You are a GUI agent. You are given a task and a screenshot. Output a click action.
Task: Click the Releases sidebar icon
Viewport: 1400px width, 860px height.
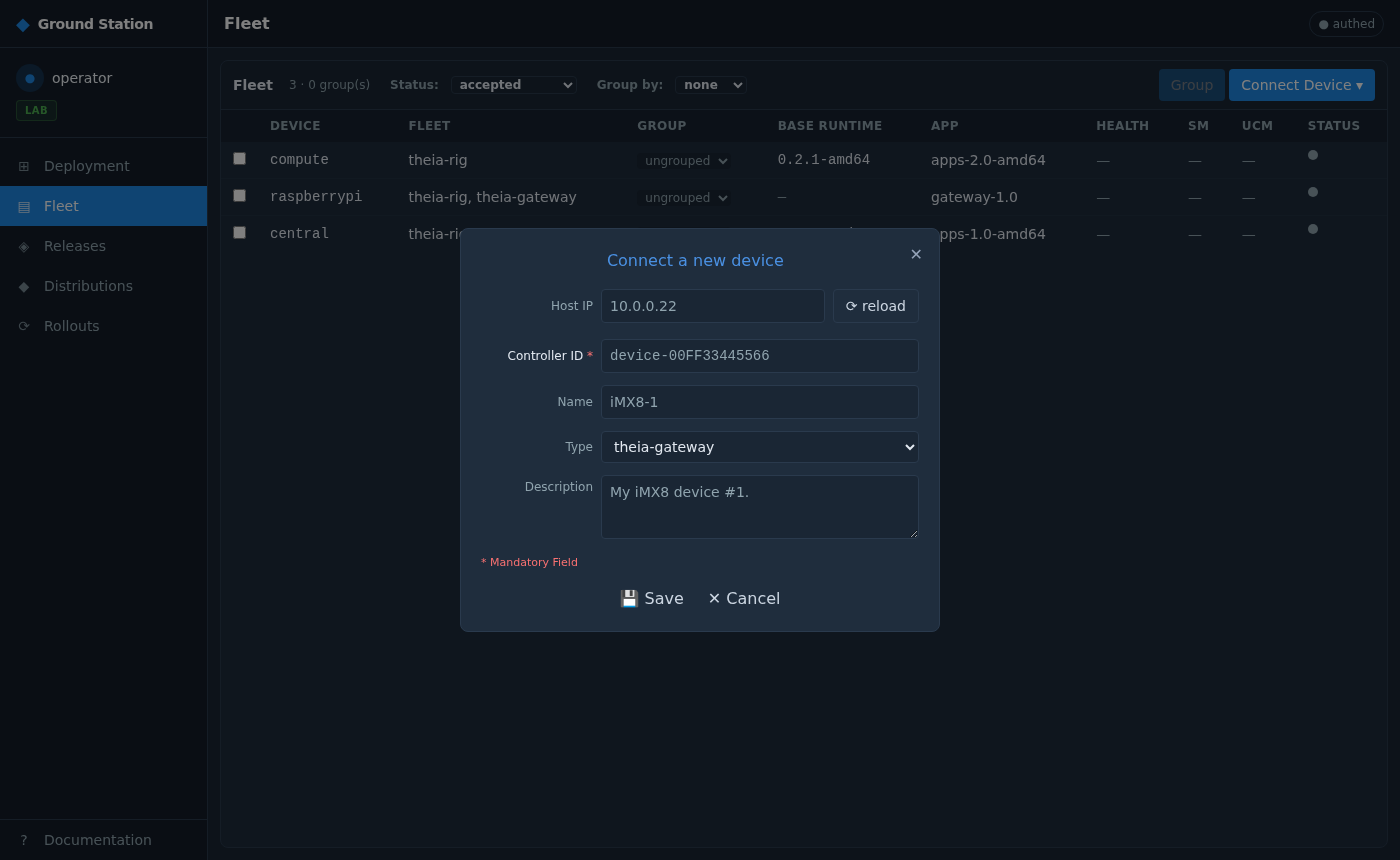coord(24,246)
